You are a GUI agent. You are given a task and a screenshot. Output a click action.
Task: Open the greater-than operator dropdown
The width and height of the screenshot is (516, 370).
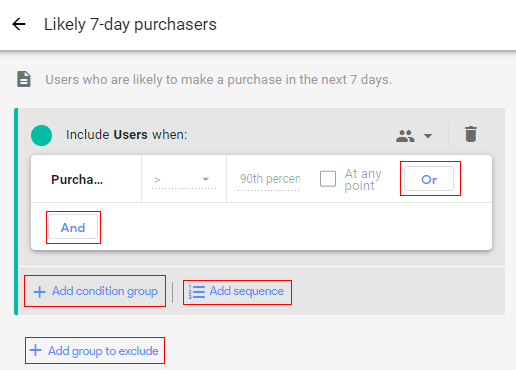pyautogui.click(x=184, y=180)
